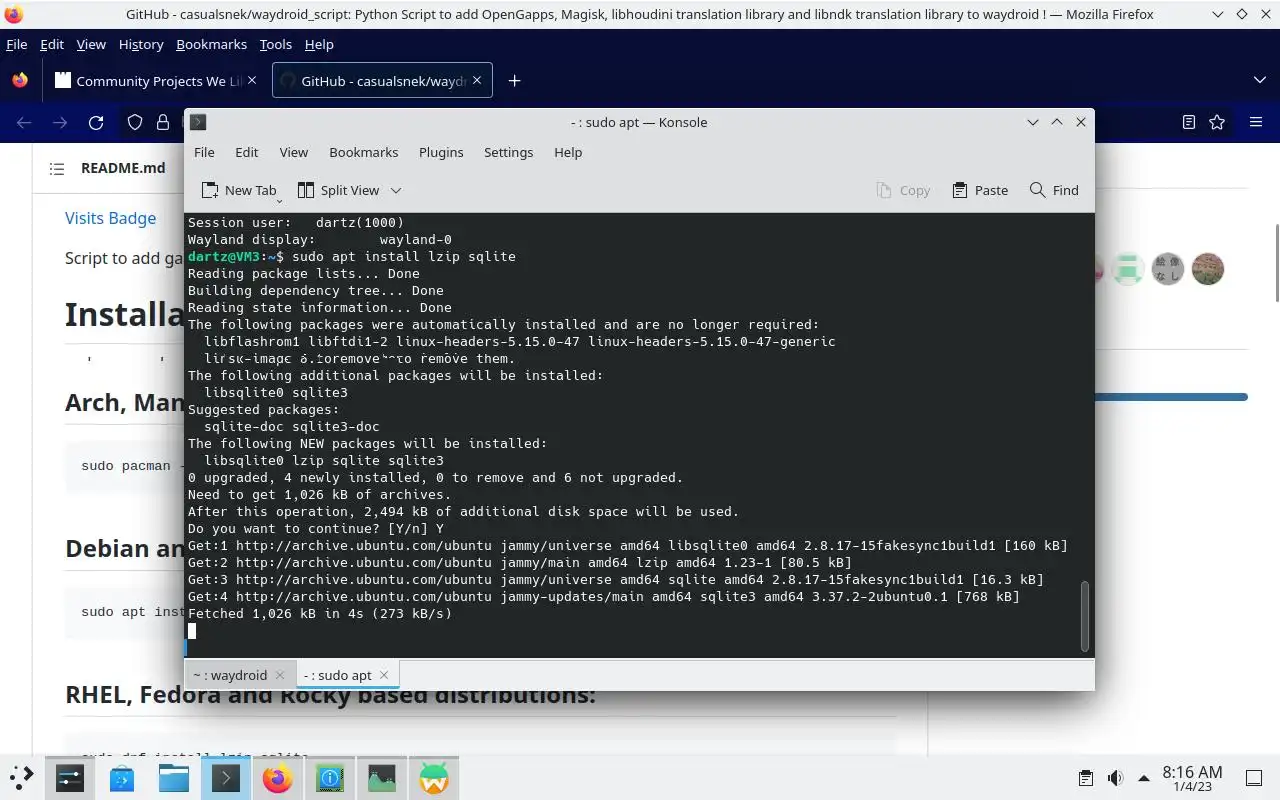Open Firefox list all tabs dropdown
This screenshot has height=800, width=1280.
coord(1259,80)
